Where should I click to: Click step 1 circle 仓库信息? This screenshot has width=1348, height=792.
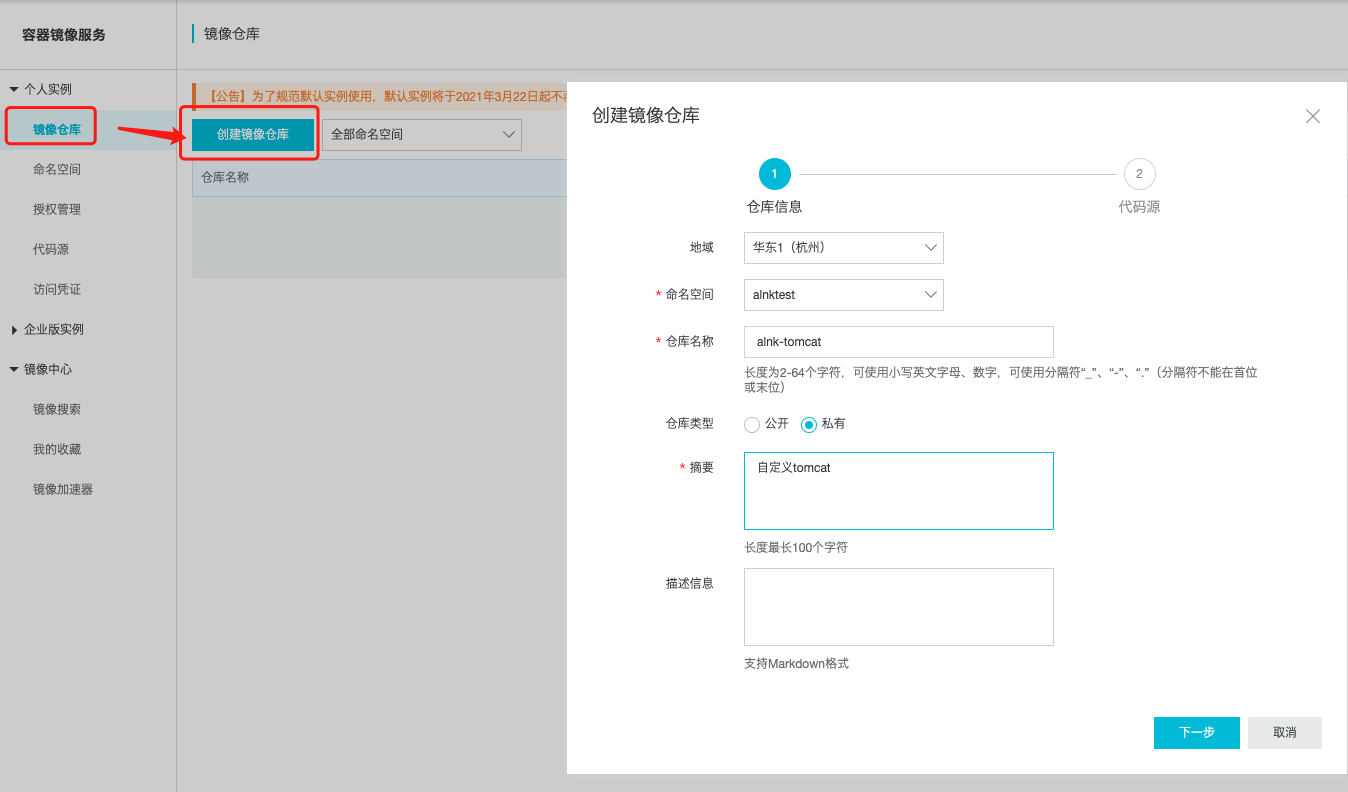(x=775, y=174)
